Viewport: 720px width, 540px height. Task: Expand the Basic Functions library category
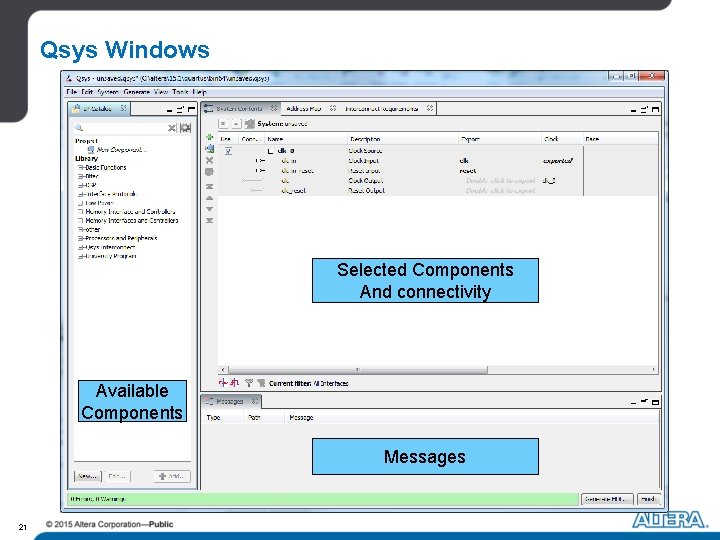(80, 168)
